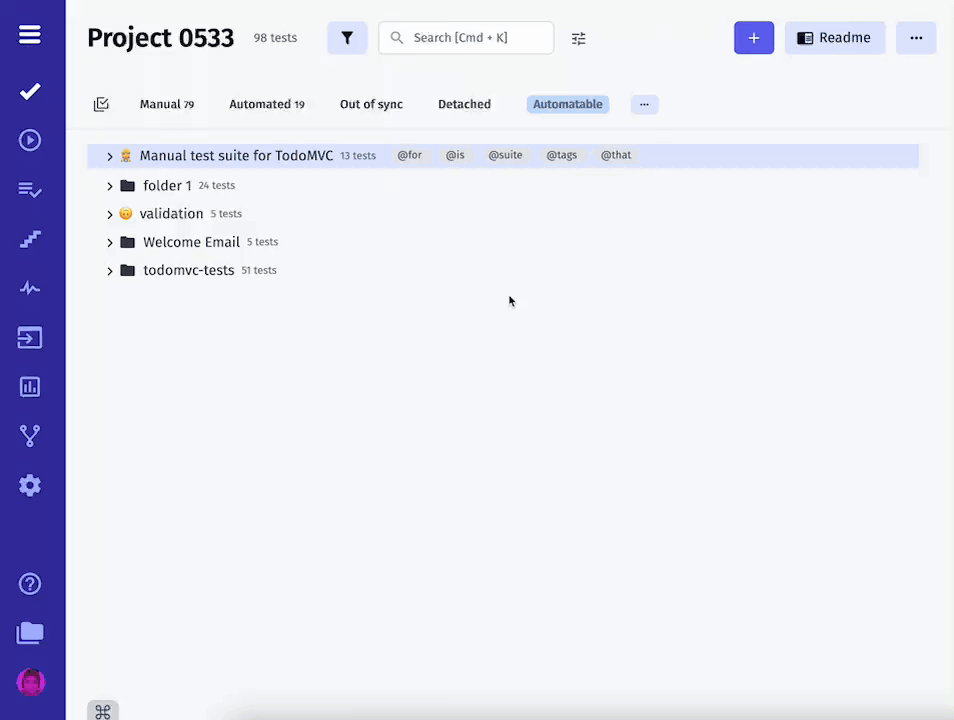Open the hamburger menu in the sidebar
Viewport: 954px width, 720px height.
(29, 35)
